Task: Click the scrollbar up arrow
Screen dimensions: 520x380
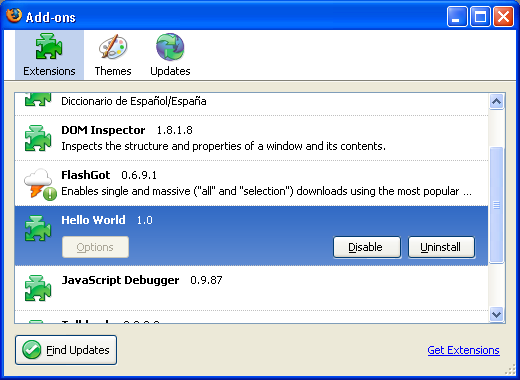Action: pyautogui.click(x=497, y=101)
